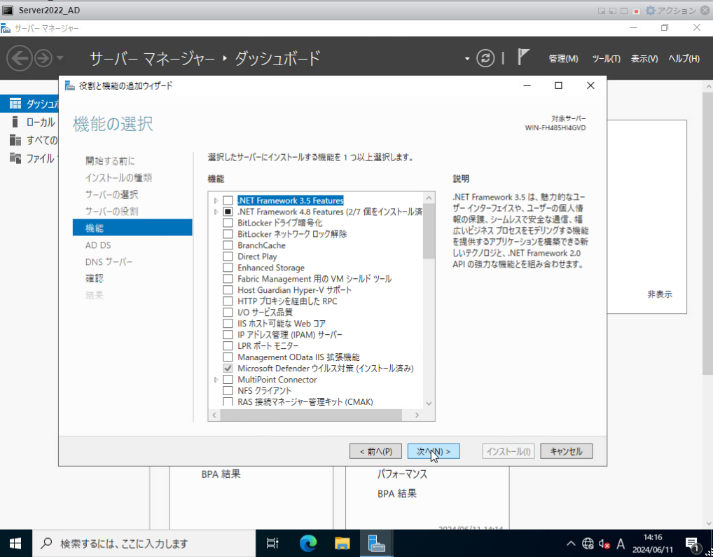713x557 pixels.
Task: Expand .NET Framework 3.5 Features tree
Action: coord(216,201)
